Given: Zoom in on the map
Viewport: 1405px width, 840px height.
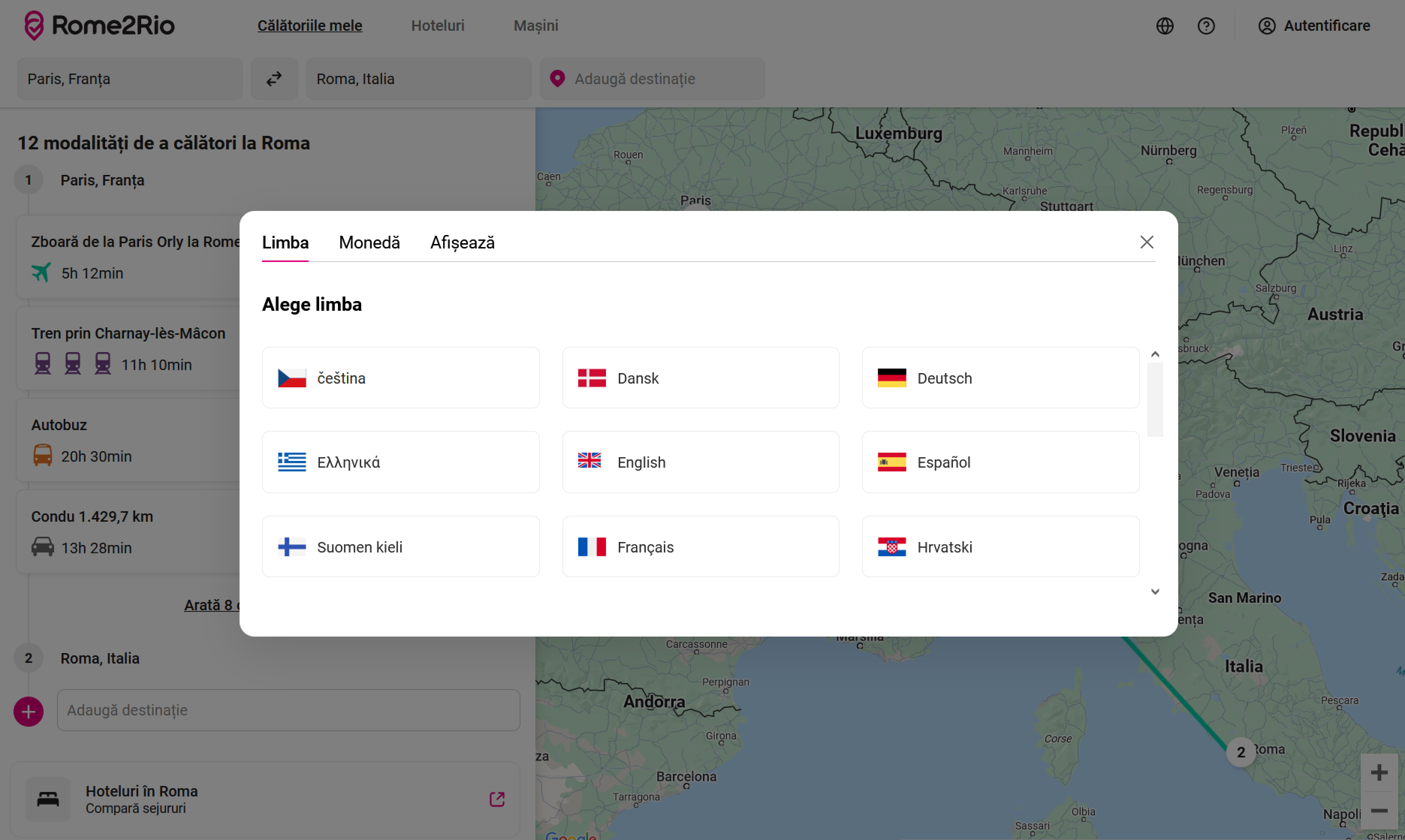Looking at the screenshot, I should click(1379, 773).
